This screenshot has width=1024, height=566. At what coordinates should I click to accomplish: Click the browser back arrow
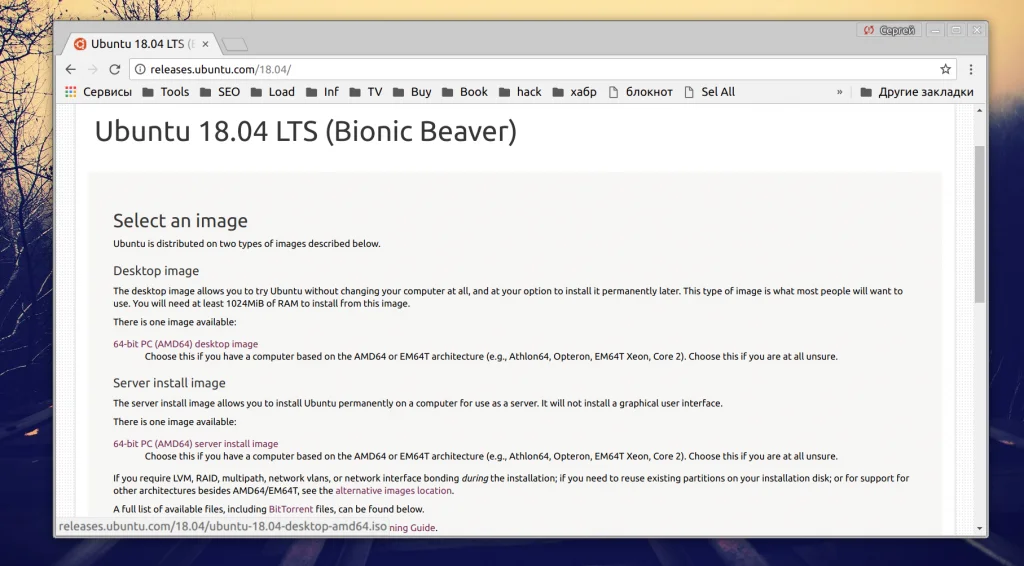(x=70, y=69)
